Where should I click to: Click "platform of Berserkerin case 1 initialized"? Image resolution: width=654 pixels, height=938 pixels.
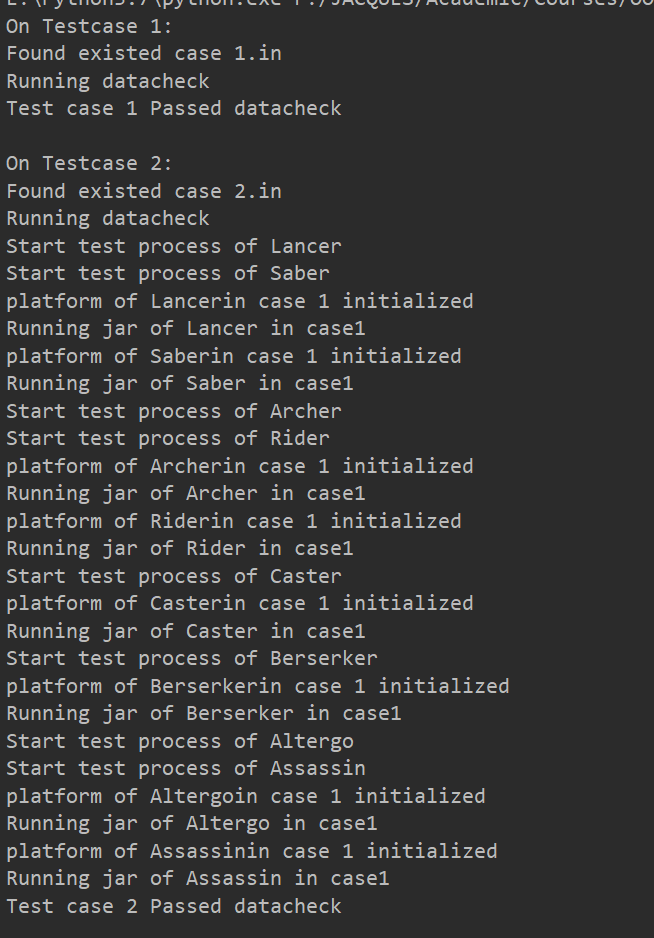(257, 686)
